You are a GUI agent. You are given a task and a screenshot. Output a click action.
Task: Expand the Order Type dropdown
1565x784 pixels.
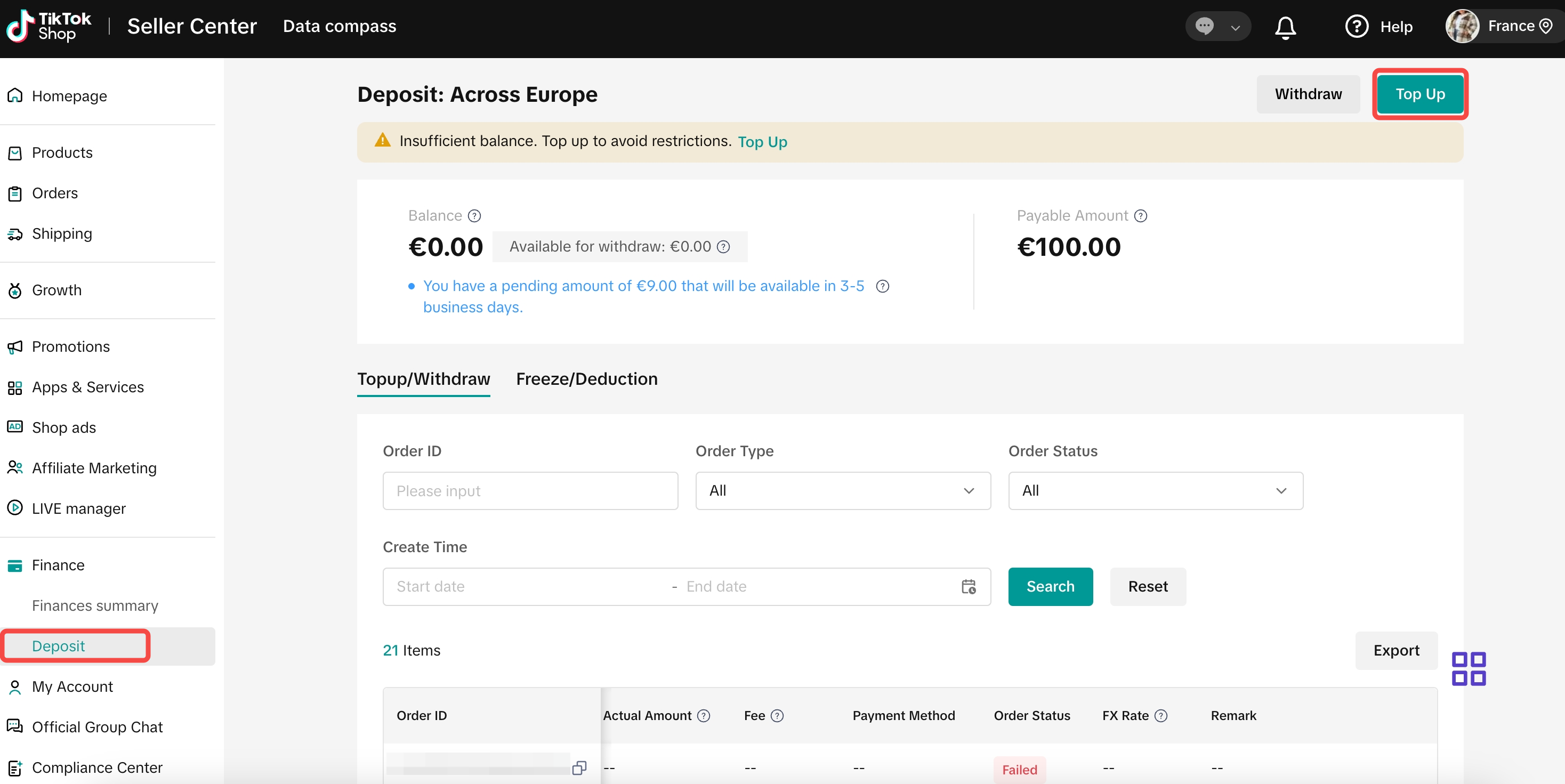[843, 491]
